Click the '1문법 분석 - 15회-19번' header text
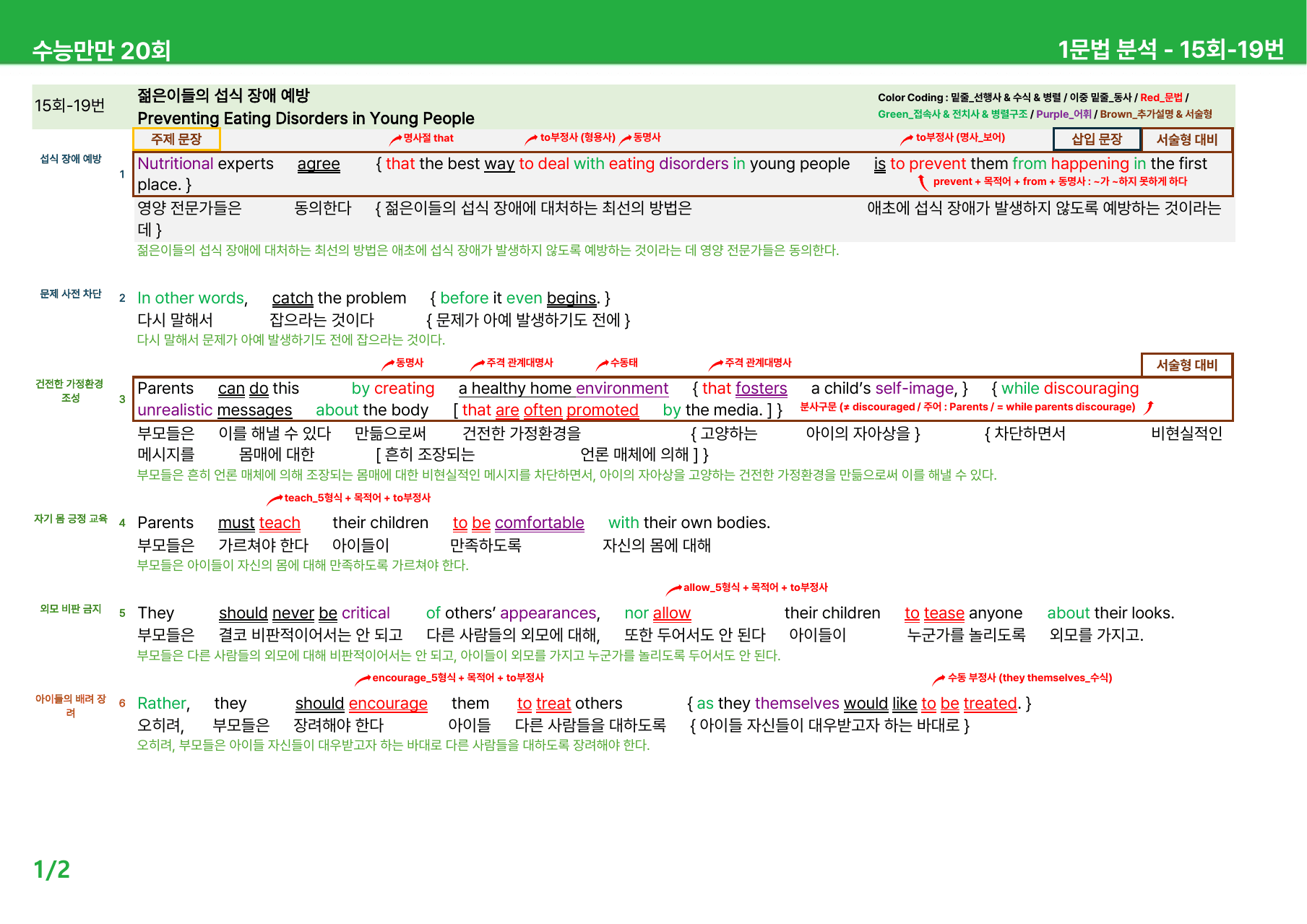This screenshot has width=1307, height=924. (1171, 50)
